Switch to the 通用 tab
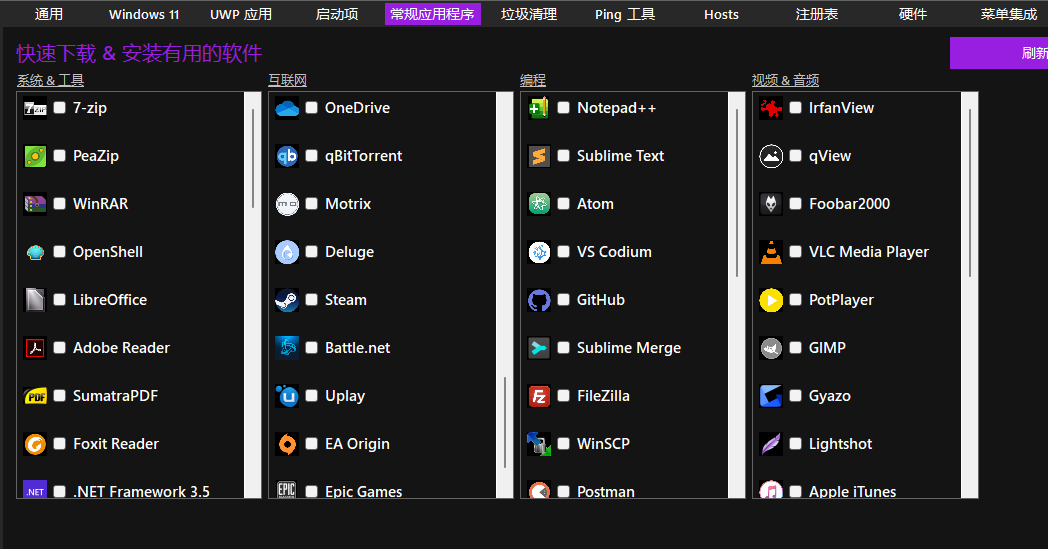 point(49,14)
